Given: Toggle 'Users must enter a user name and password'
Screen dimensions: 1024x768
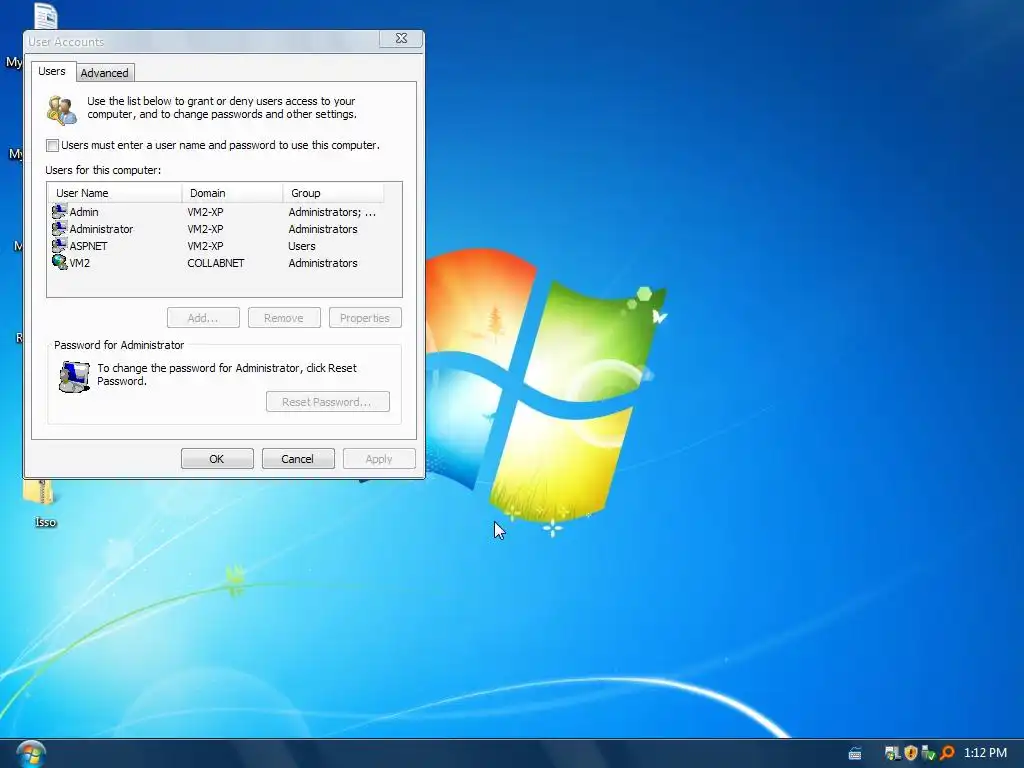Looking at the screenshot, I should pos(53,145).
